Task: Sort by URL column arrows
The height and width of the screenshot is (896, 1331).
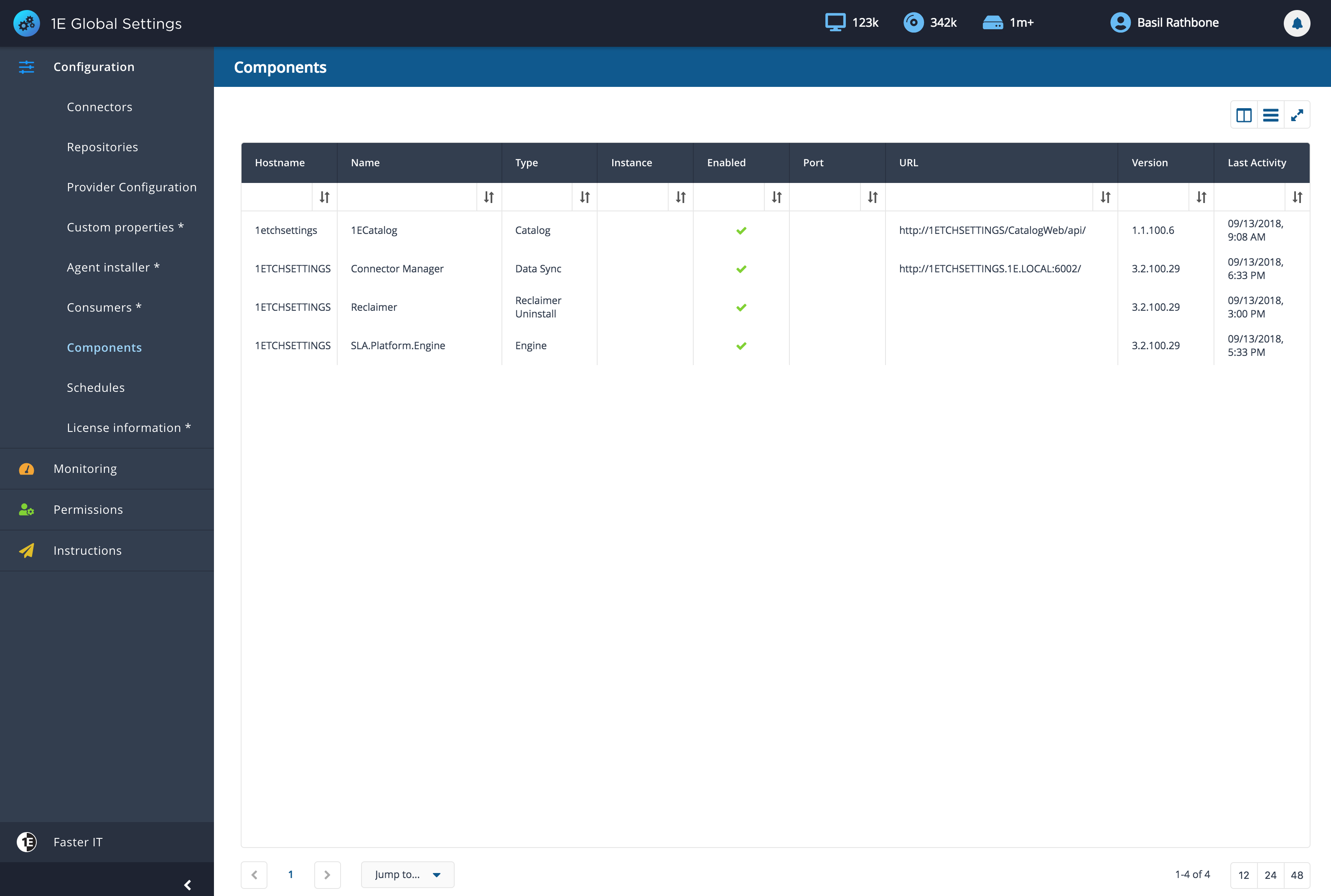Action: pyautogui.click(x=1105, y=197)
